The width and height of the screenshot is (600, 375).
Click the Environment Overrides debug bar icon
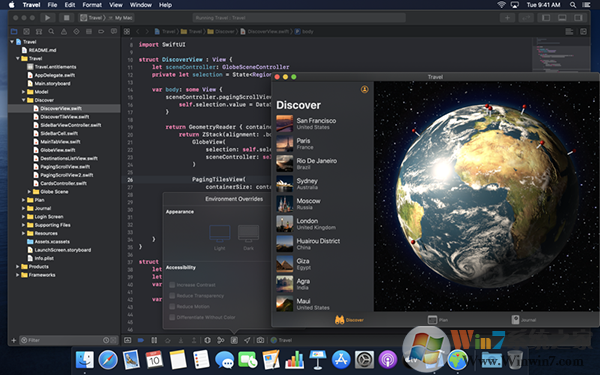[234, 340]
